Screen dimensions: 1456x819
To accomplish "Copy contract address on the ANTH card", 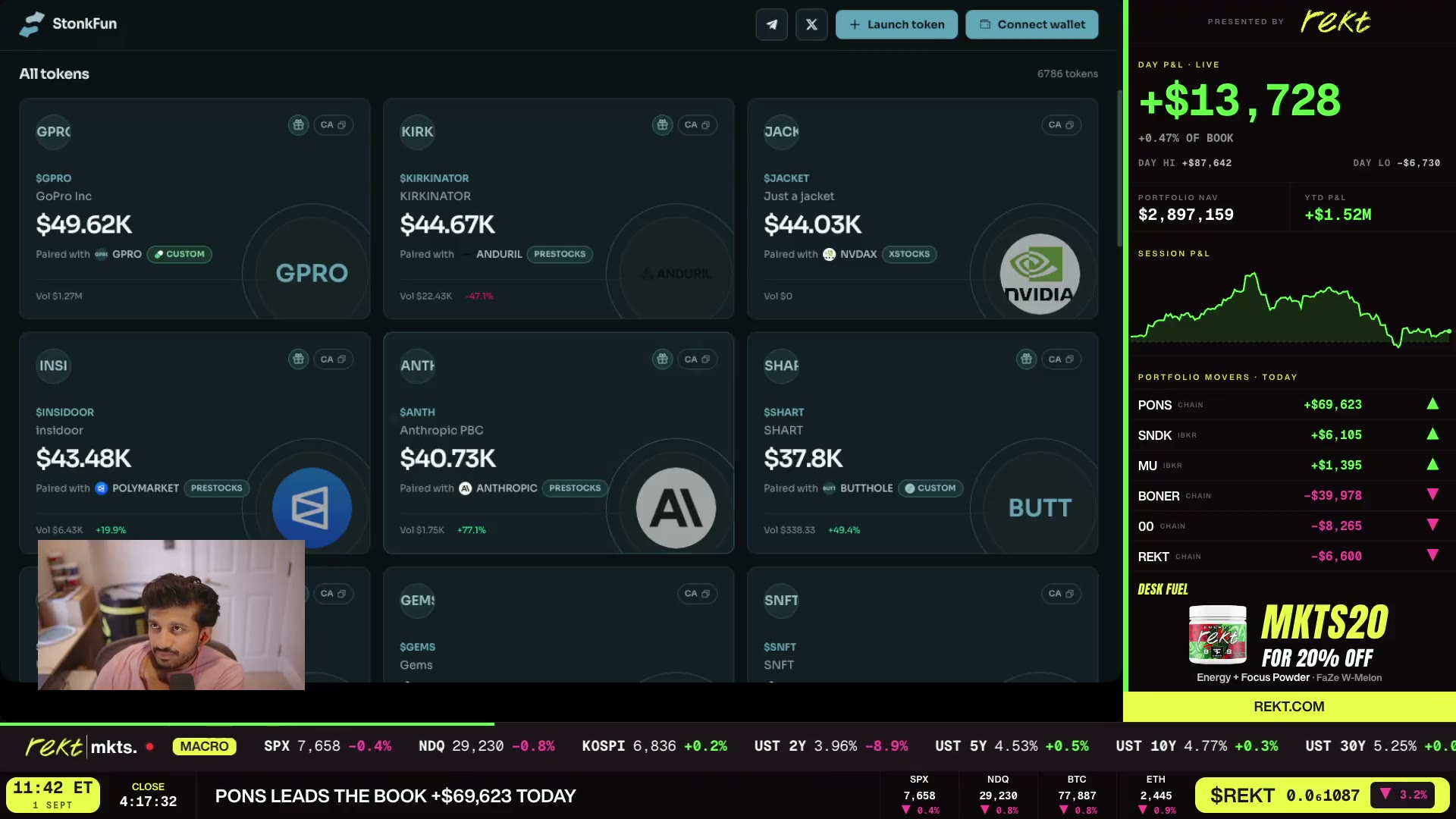I will [x=697, y=359].
